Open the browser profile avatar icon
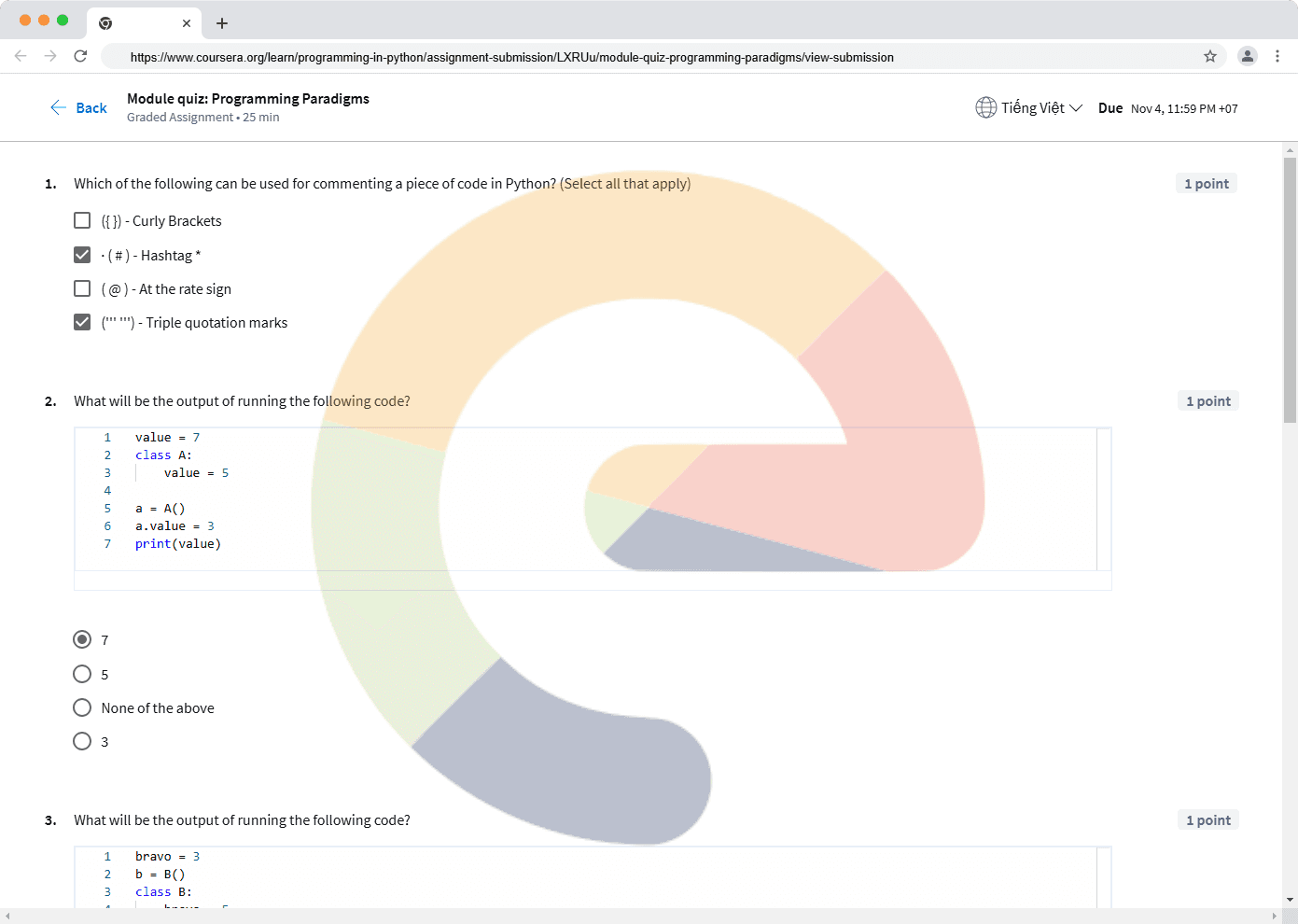This screenshot has height=924, width=1298. [x=1247, y=56]
